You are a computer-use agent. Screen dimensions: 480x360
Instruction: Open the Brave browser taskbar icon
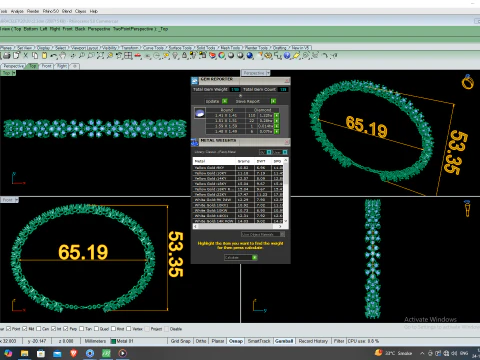pos(74,353)
